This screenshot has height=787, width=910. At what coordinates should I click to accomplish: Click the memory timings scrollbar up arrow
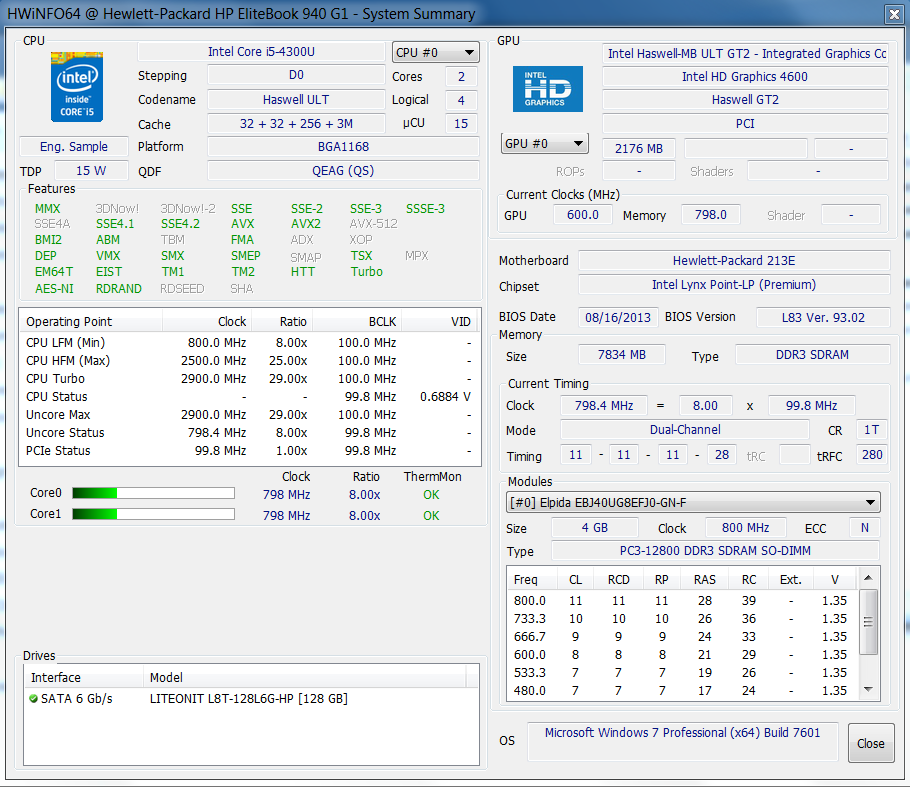(x=868, y=577)
